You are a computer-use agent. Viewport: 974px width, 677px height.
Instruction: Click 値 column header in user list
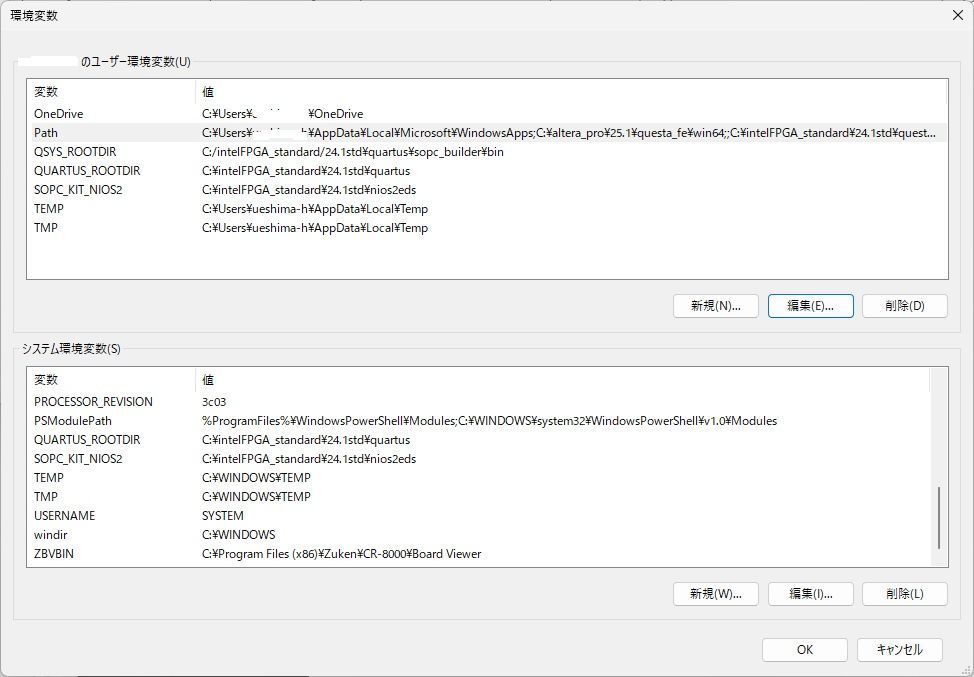(x=571, y=92)
